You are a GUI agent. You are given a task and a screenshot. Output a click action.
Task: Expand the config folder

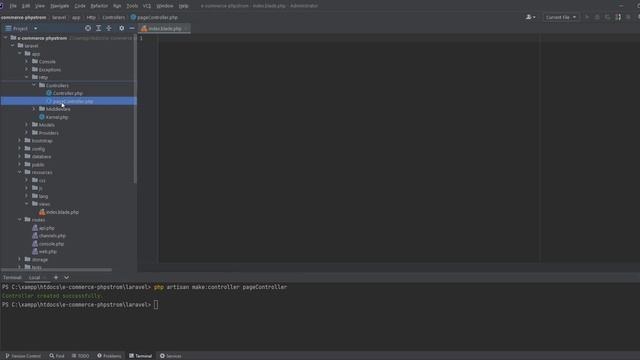pyautogui.click(x=20, y=149)
